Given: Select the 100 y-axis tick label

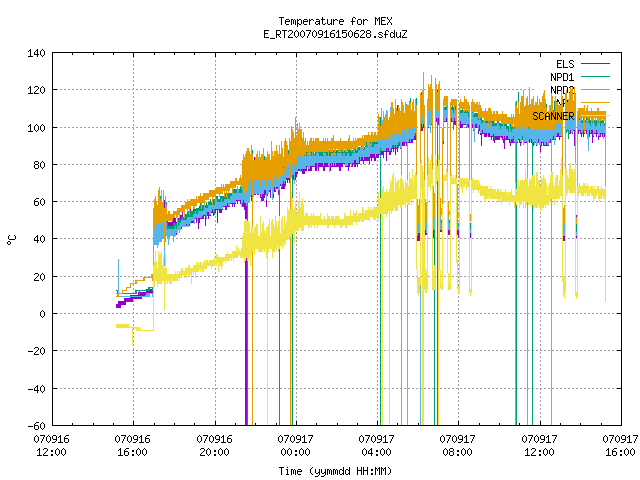Looking at the screenshot, I should tap(36, 128).
